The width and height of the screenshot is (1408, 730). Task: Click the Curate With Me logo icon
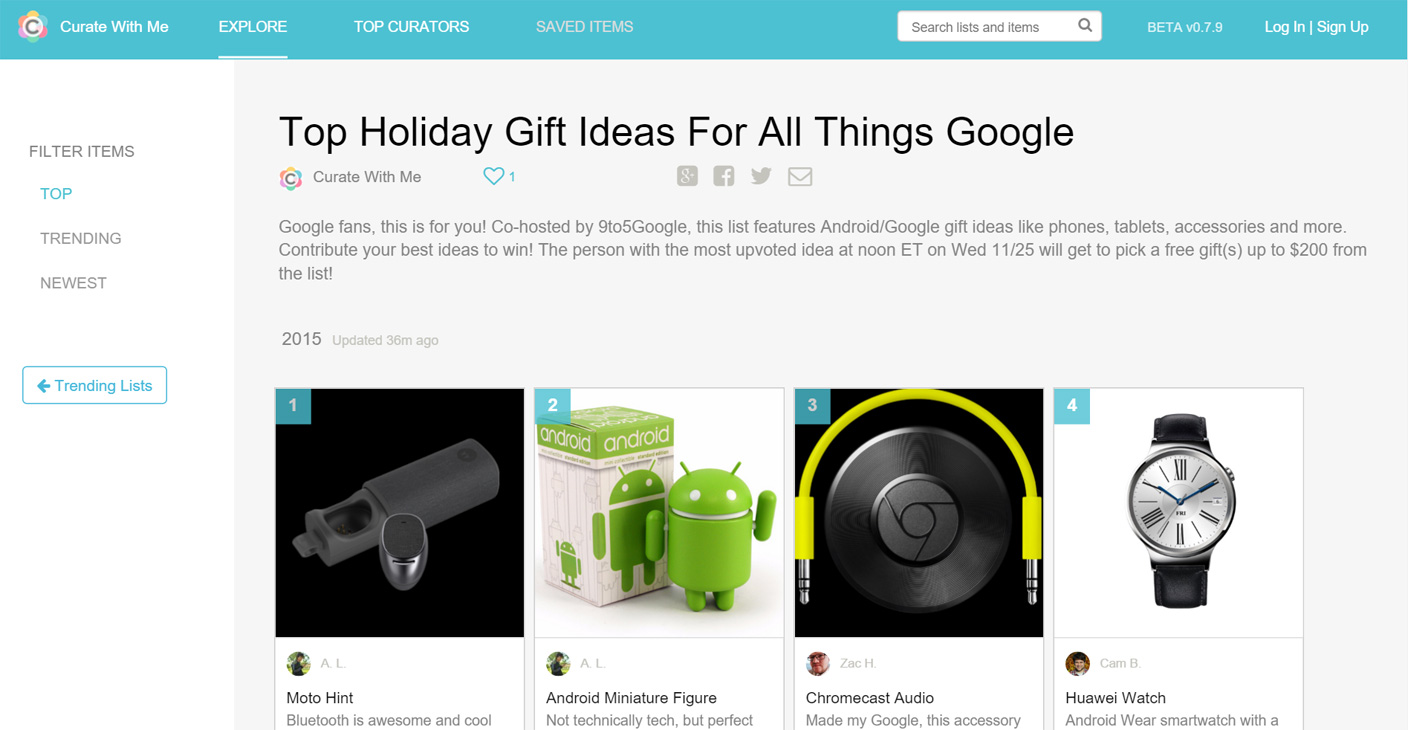pyautogui.click(x=33, y=27)
